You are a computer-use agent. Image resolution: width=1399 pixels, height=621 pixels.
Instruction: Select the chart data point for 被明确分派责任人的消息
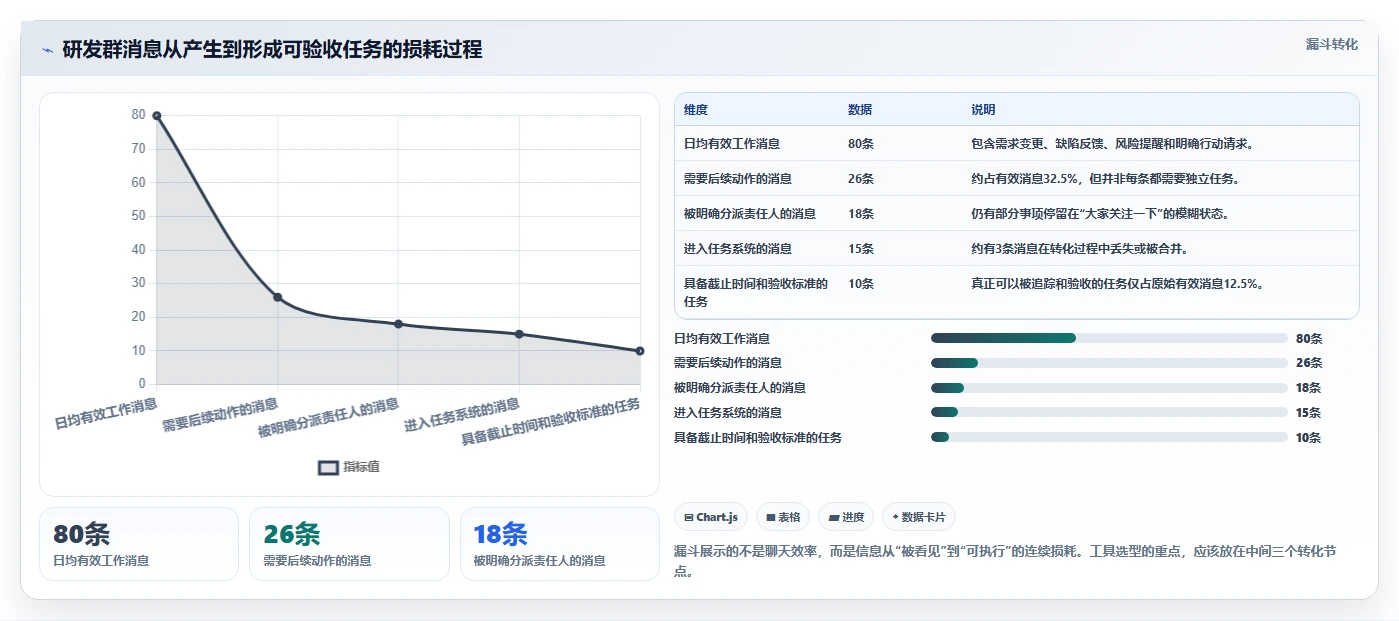pos(398,324)
